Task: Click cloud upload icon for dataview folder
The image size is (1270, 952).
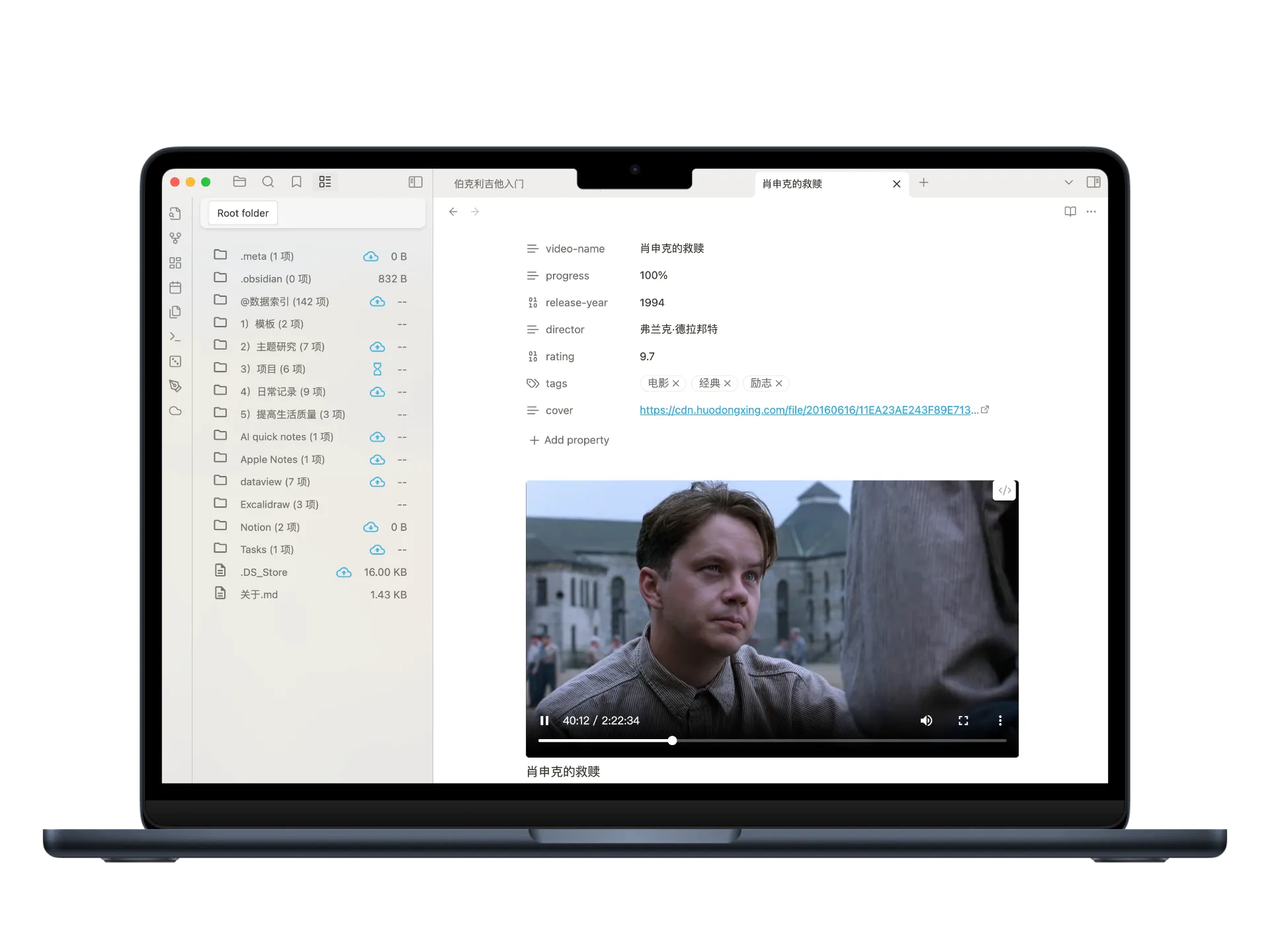Action: point(377,482)
